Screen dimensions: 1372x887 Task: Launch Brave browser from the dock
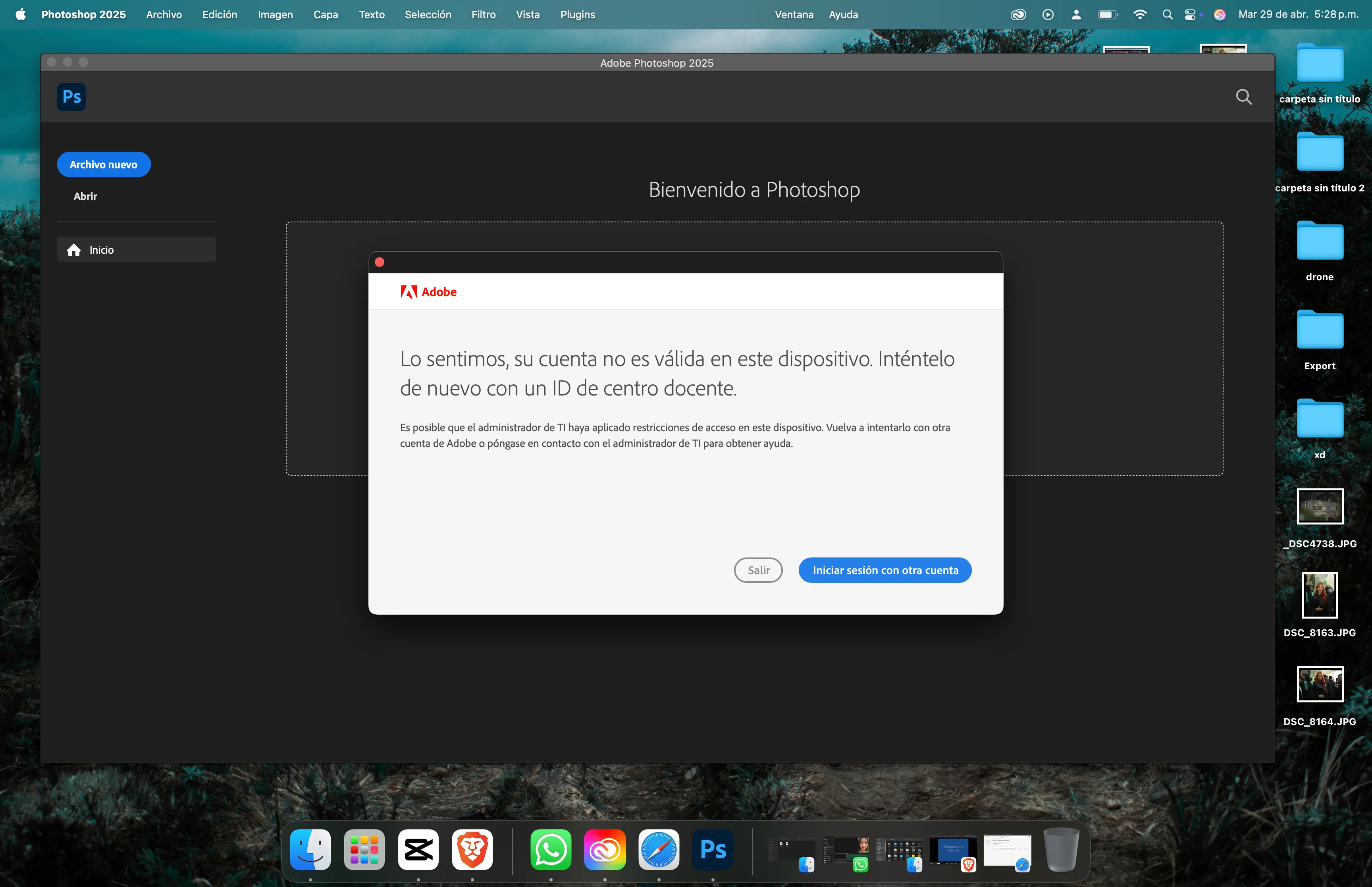472,850
